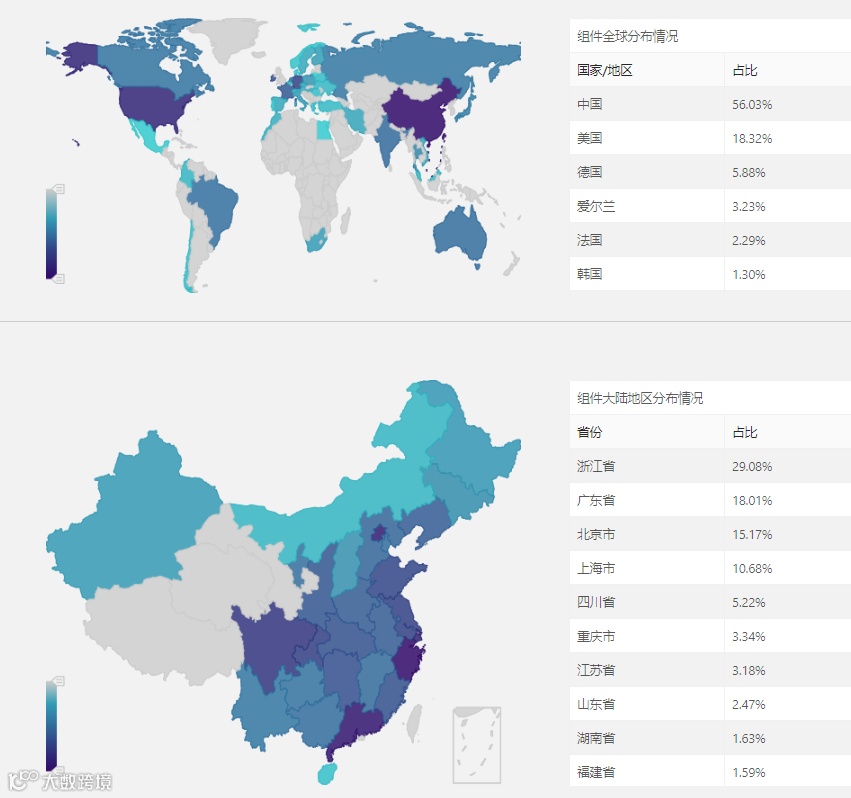This screenshot has width=851, height=798.
Task: Click the 3.18% value
Action: (748, 670)
